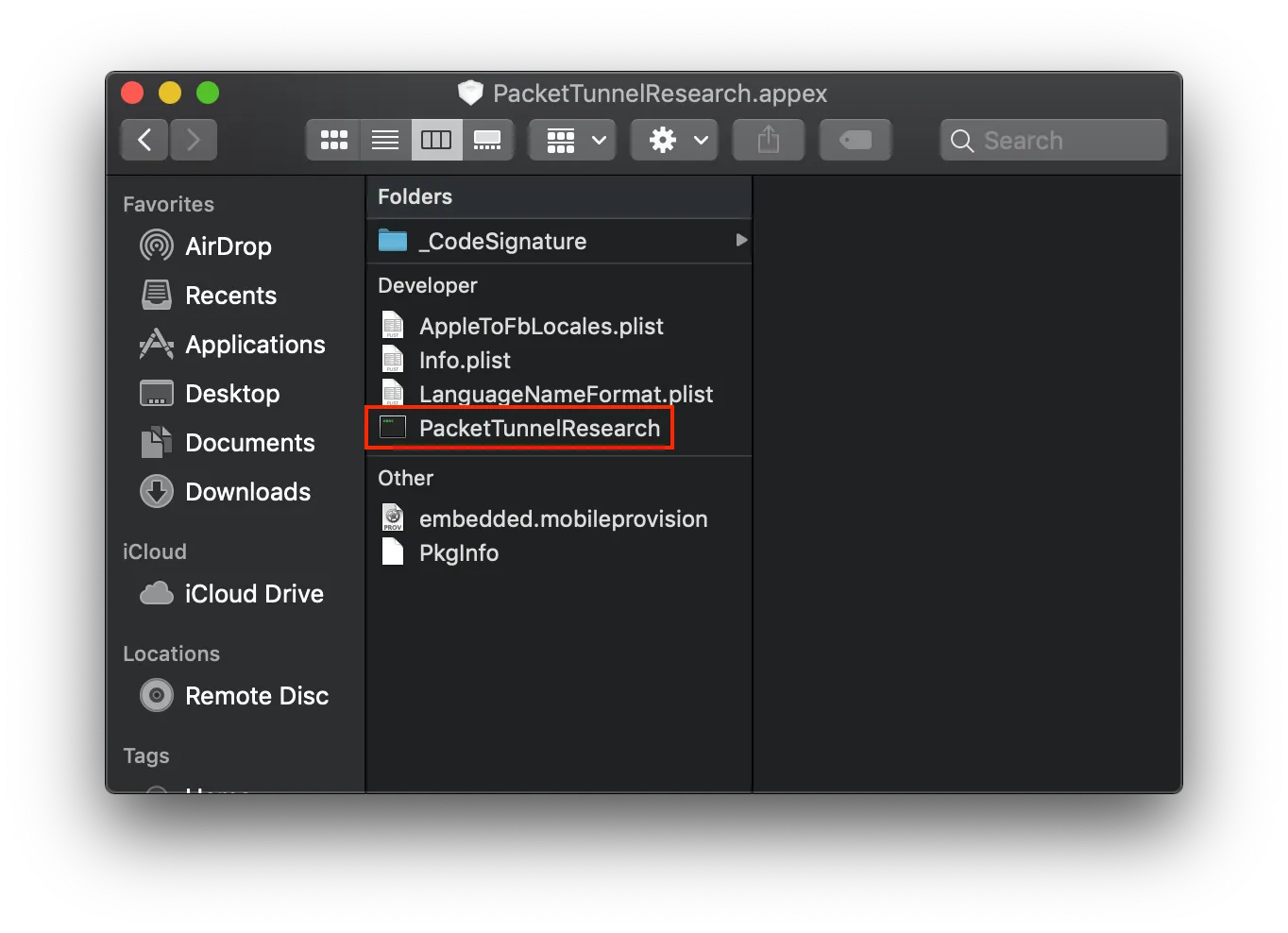The height and width of the screenshot is (933, 1288).
Task: Close the Finder window with red button
Action: tap(132, 93)
